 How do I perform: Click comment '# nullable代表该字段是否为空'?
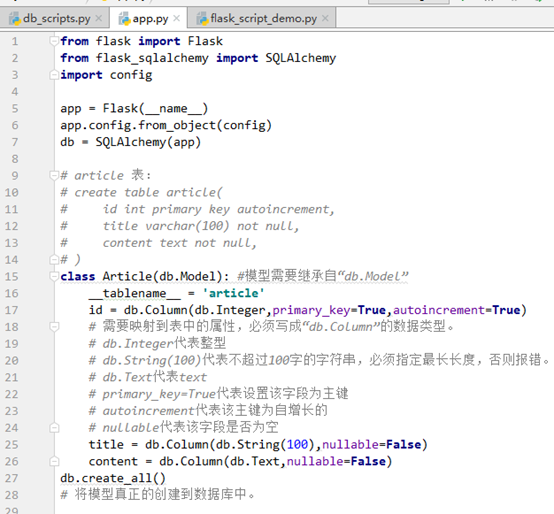coord(183,428)
